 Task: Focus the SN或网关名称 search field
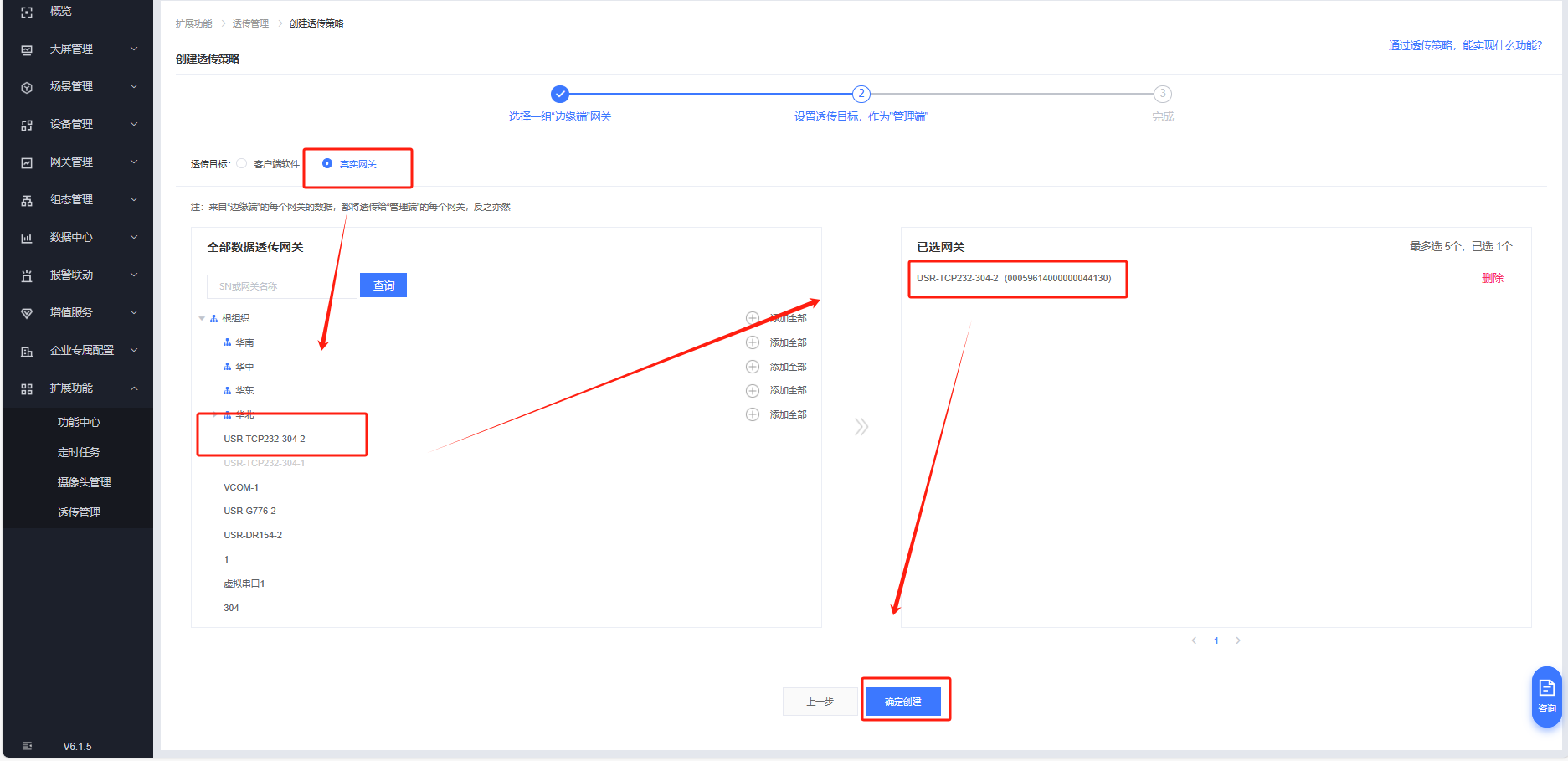(x=282, y=286)
